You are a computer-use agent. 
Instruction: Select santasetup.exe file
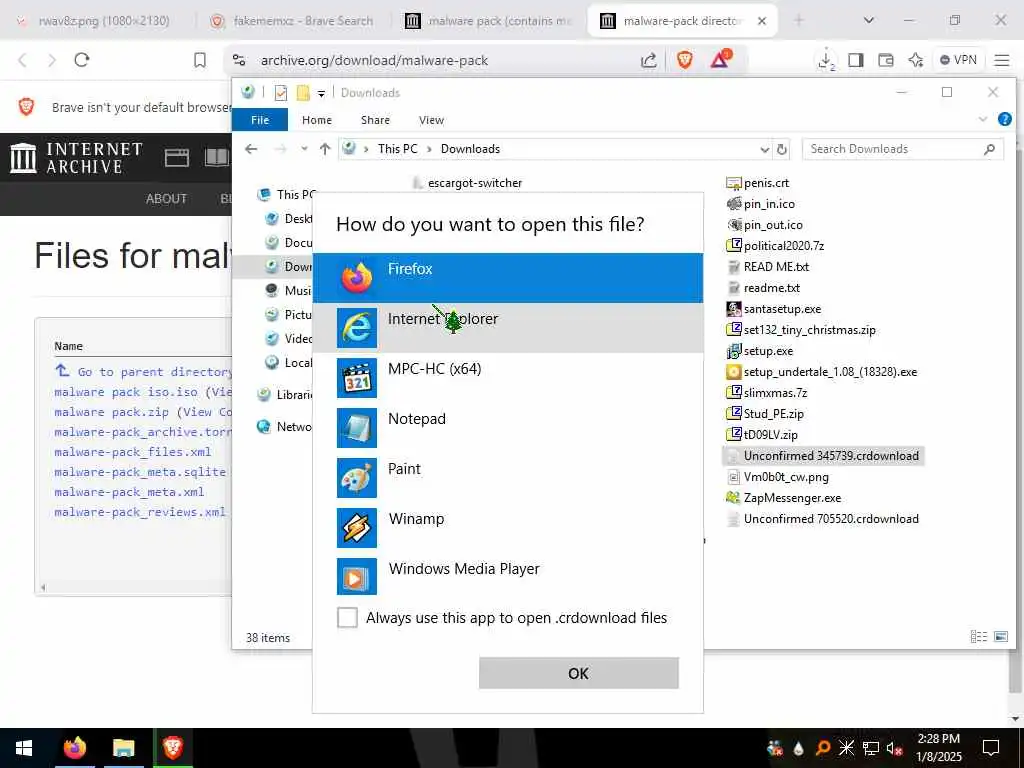[x=774, y=309]
